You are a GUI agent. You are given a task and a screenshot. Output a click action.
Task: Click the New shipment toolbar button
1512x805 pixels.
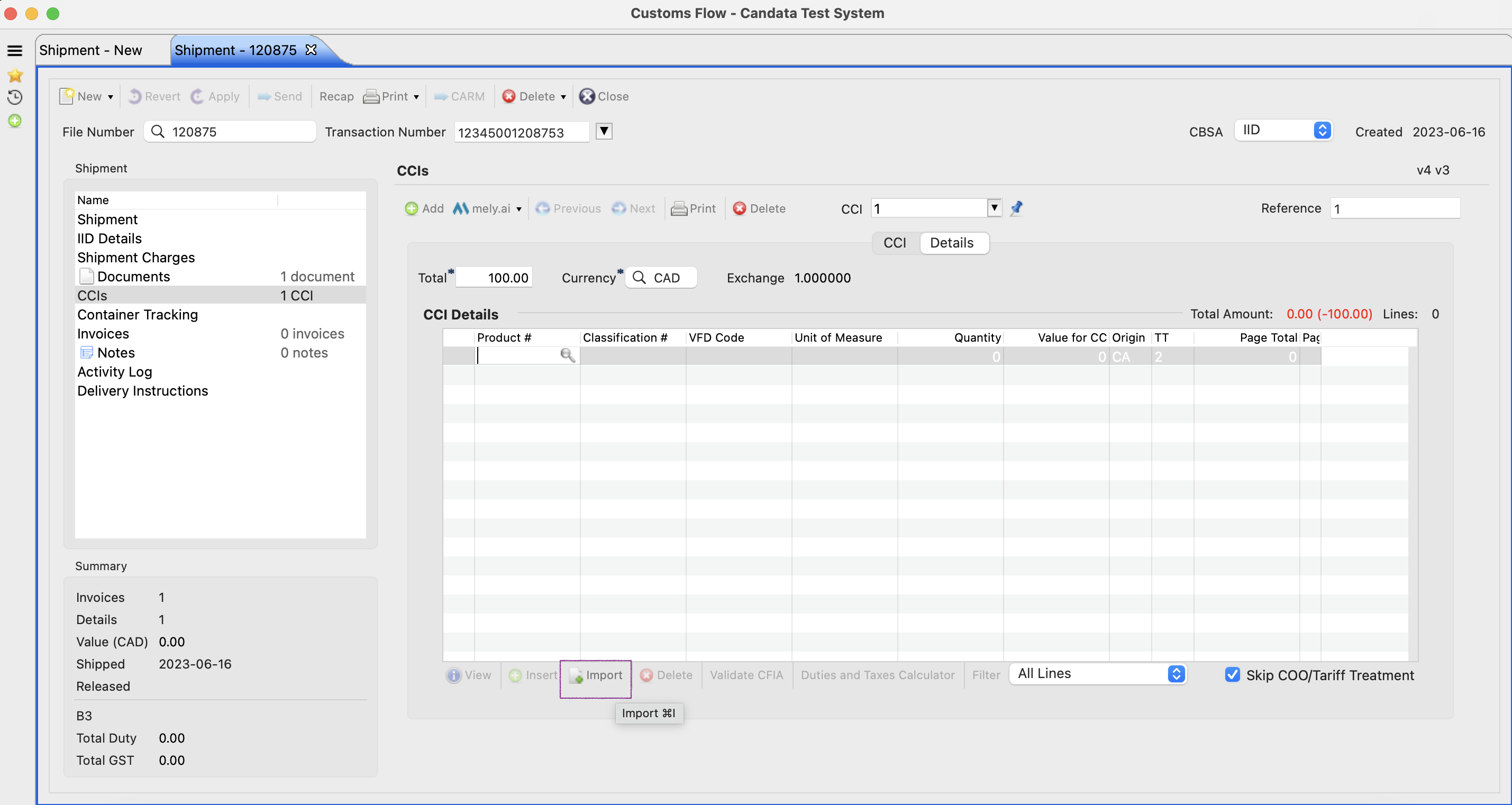point(81,96)
